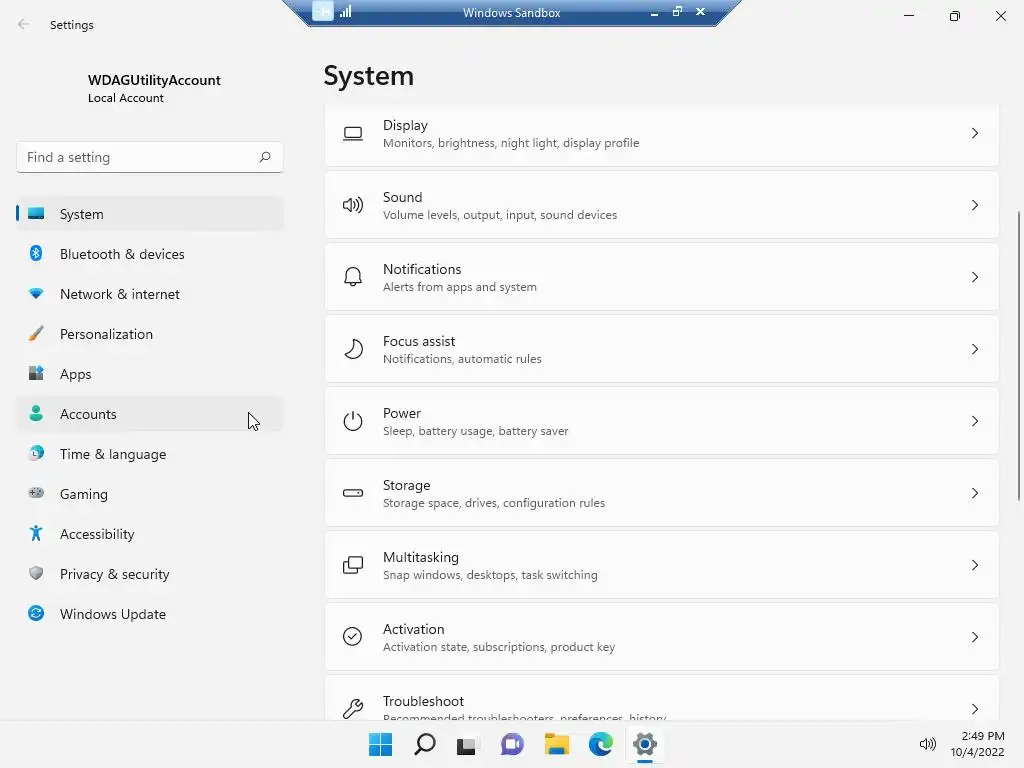Click the Settings page vertical scrollbar

(1019, 356)
